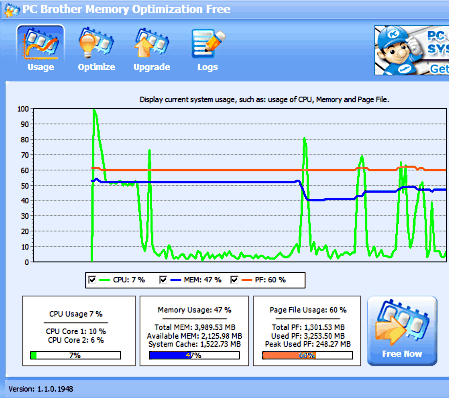
Task: Click the 'CPU Core 1: 10 %' text
Action: click(76, 331)
